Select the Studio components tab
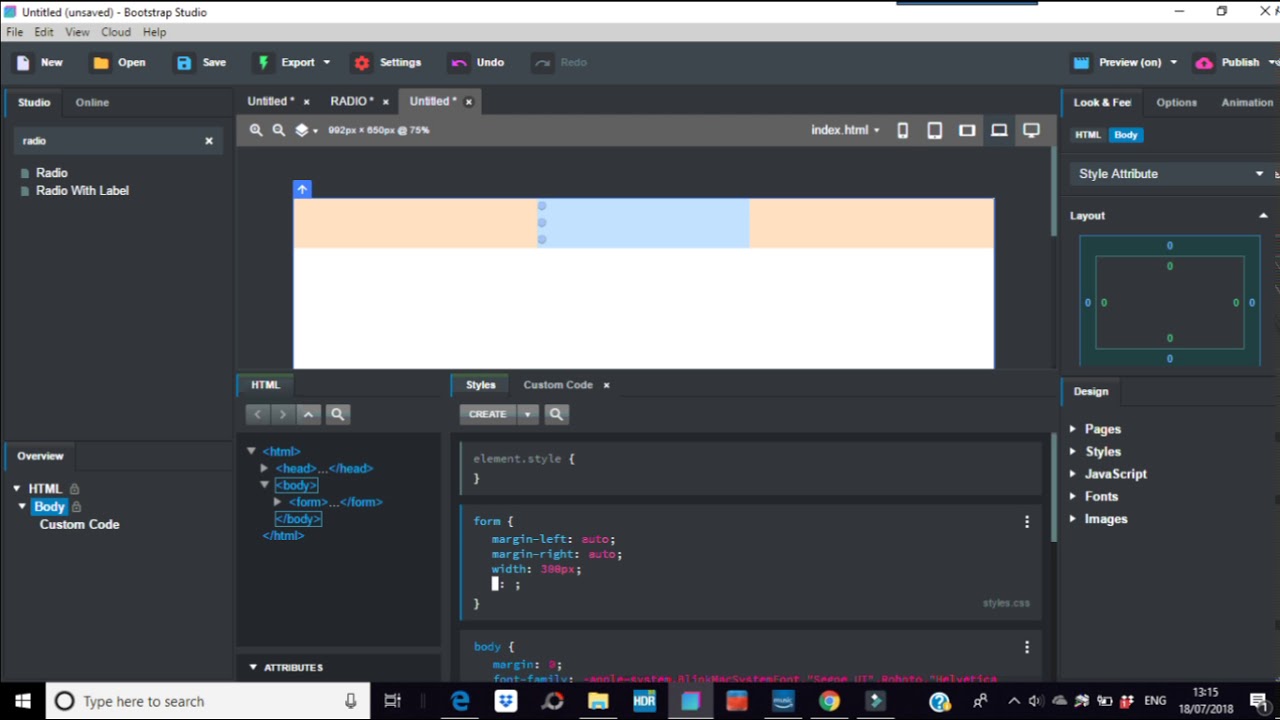The height and width of the screenshot is (720, 1280). click(34, 102)
